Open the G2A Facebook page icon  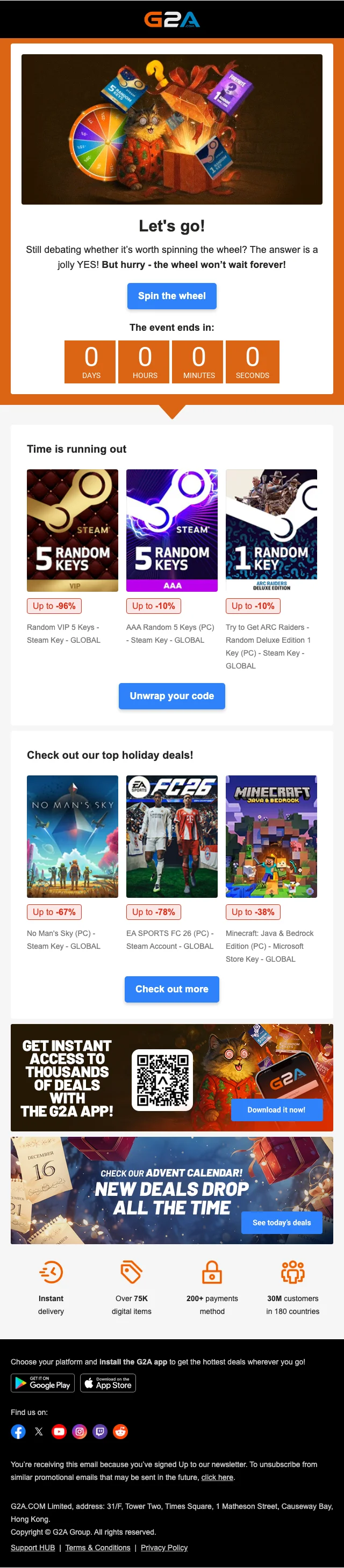pyautogui.click(x=18, y=1431)
